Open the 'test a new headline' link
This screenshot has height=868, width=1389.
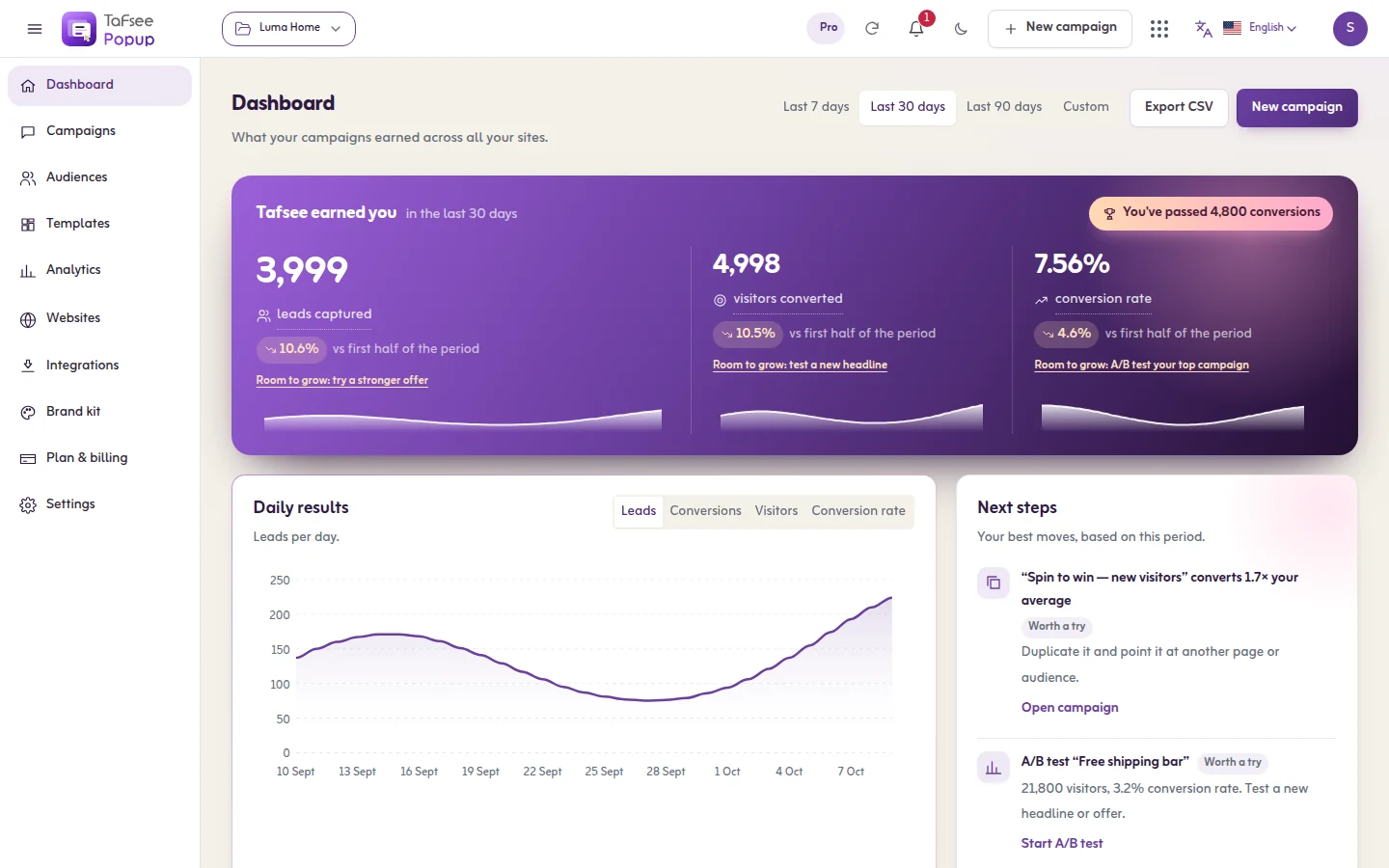coord(800,365)
